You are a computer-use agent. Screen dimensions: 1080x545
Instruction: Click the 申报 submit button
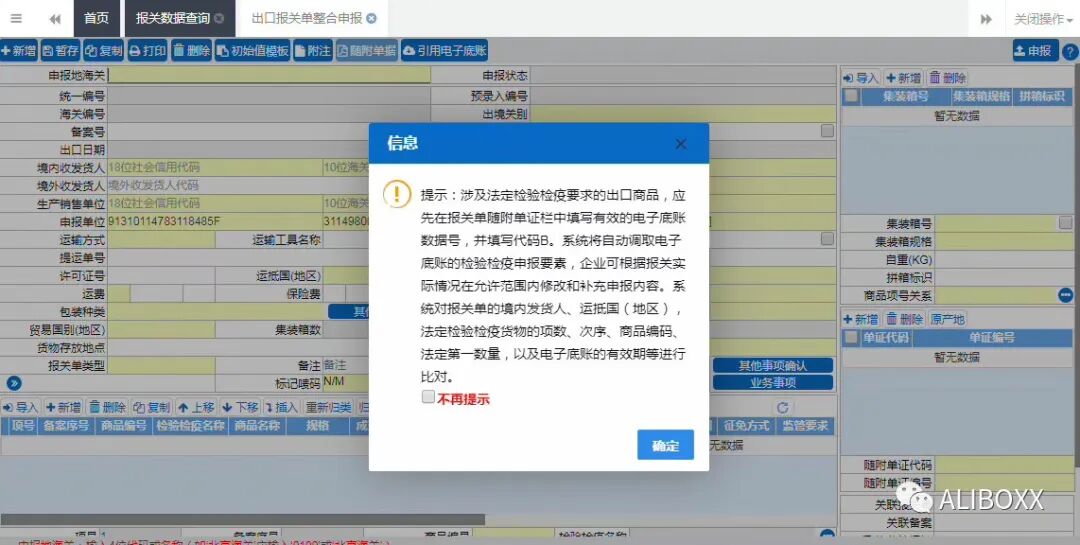(1035, 50)
